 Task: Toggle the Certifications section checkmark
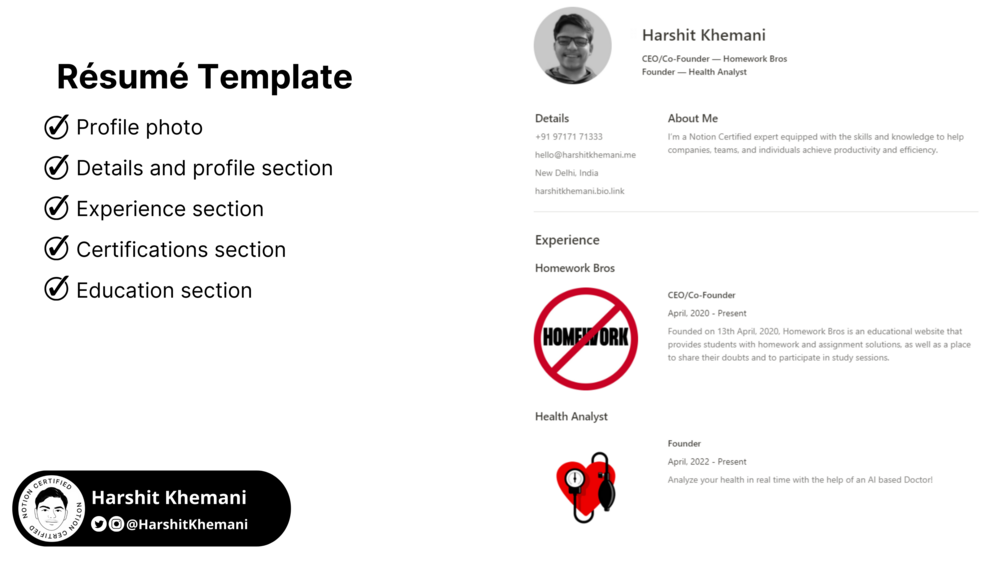pyautogui.click(x=57, y=249)
